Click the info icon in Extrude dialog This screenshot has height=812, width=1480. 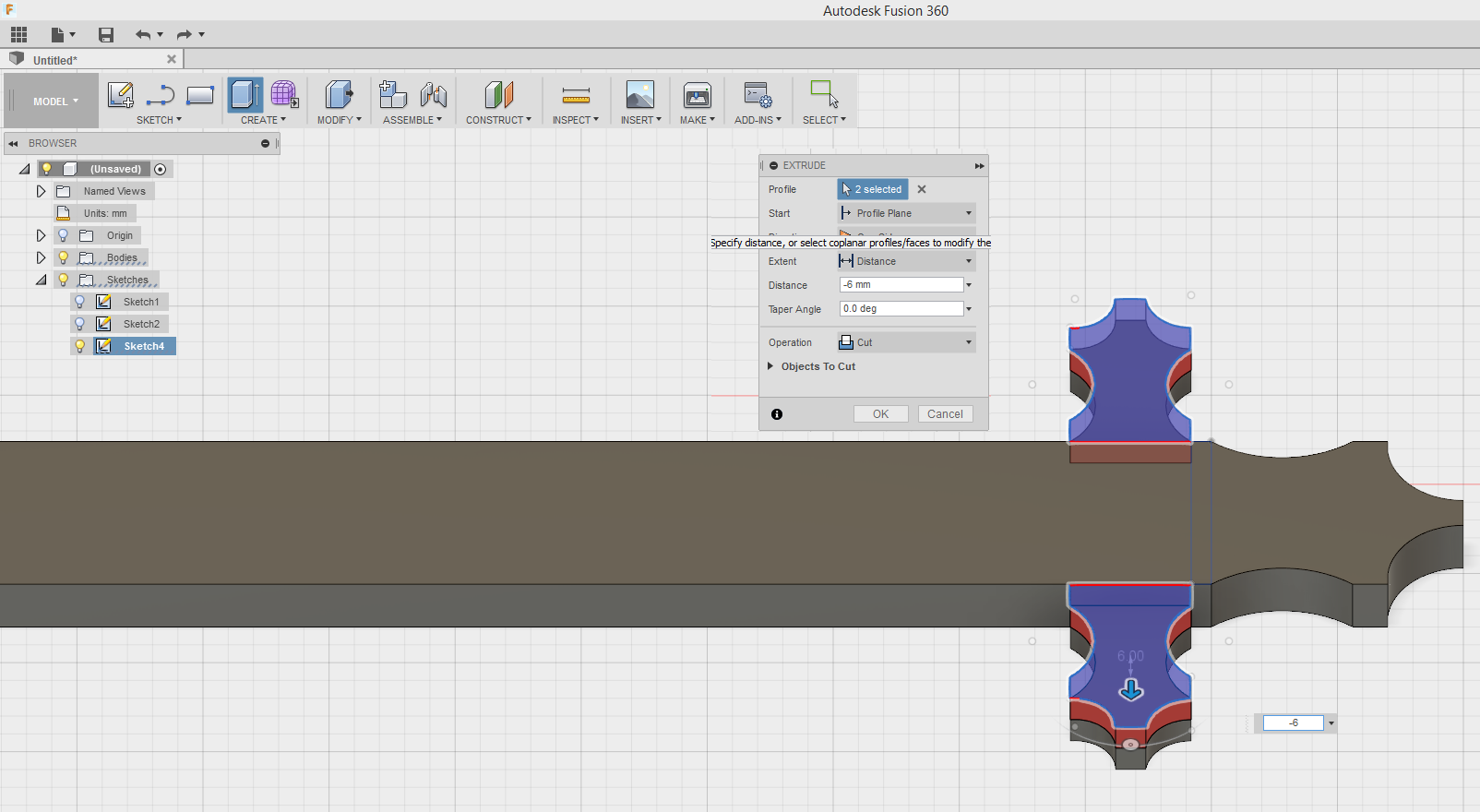(777, 414)
